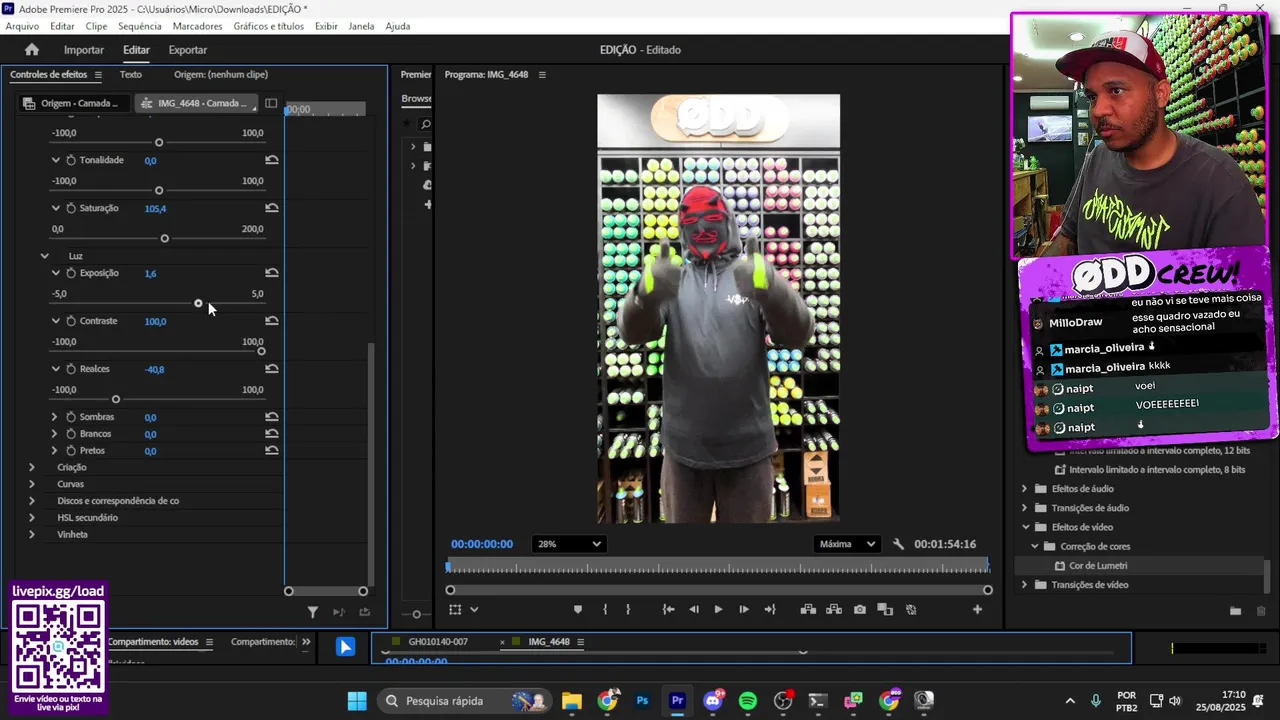Toggle animation stopwatch for Sombras
Image resolution: width=1280 pixels, height=720 pixels.
click(71, 417)
